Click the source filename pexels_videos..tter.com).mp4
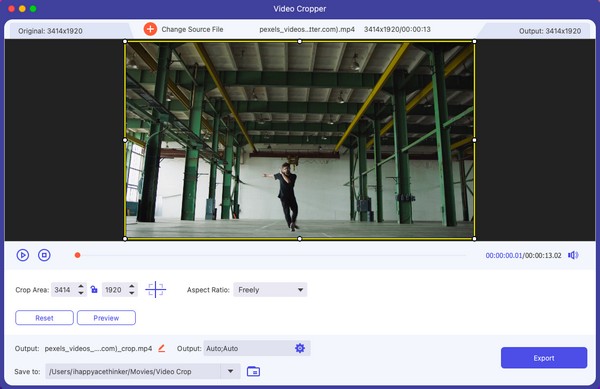 pyautogui.click(x=307, y=29)
